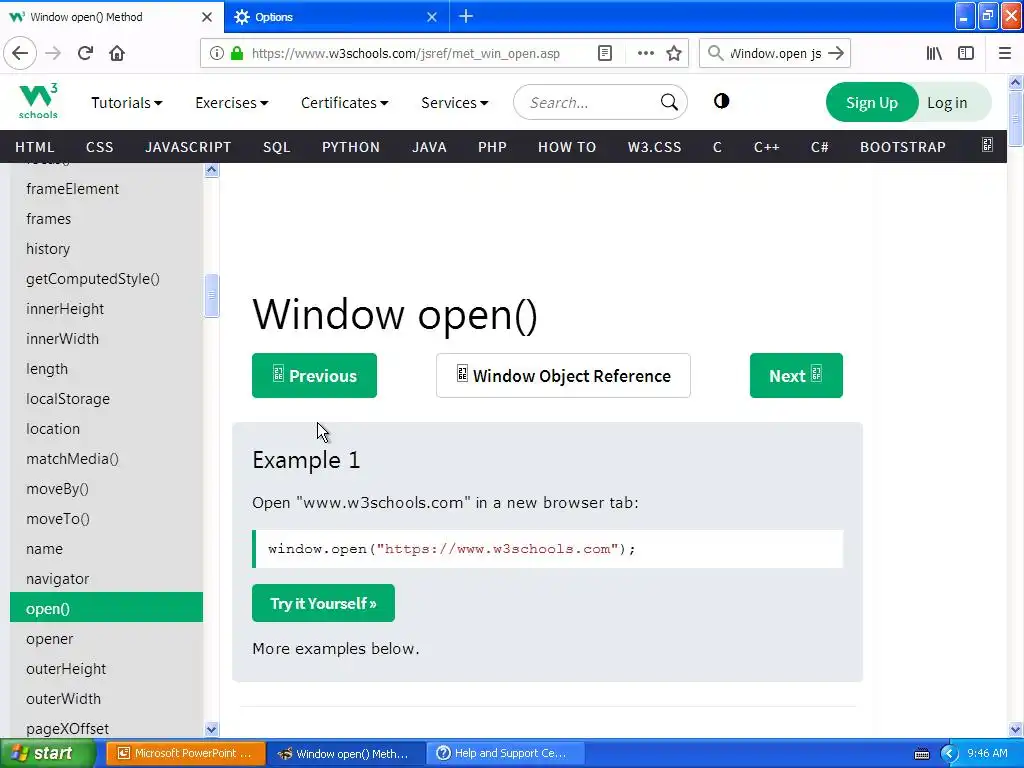1024x768 pixels.
Task: Open matchMedia() in the sidebar
Action: click(72, 459)
